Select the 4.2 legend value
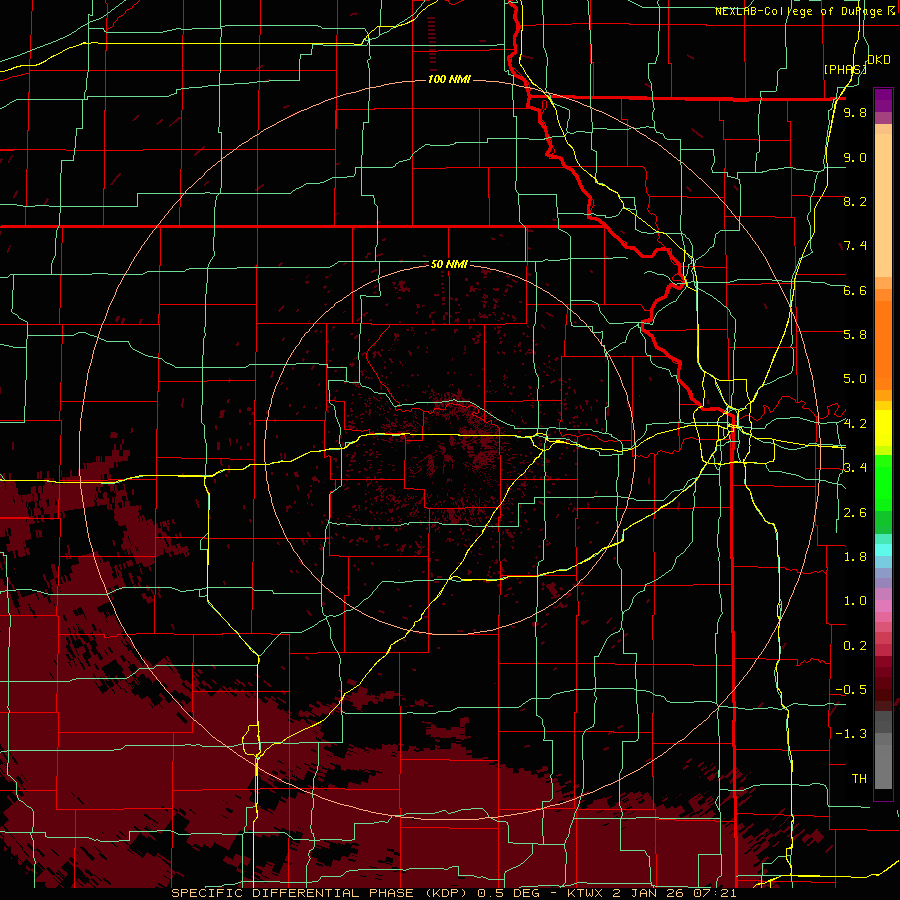 pos(855,424)
